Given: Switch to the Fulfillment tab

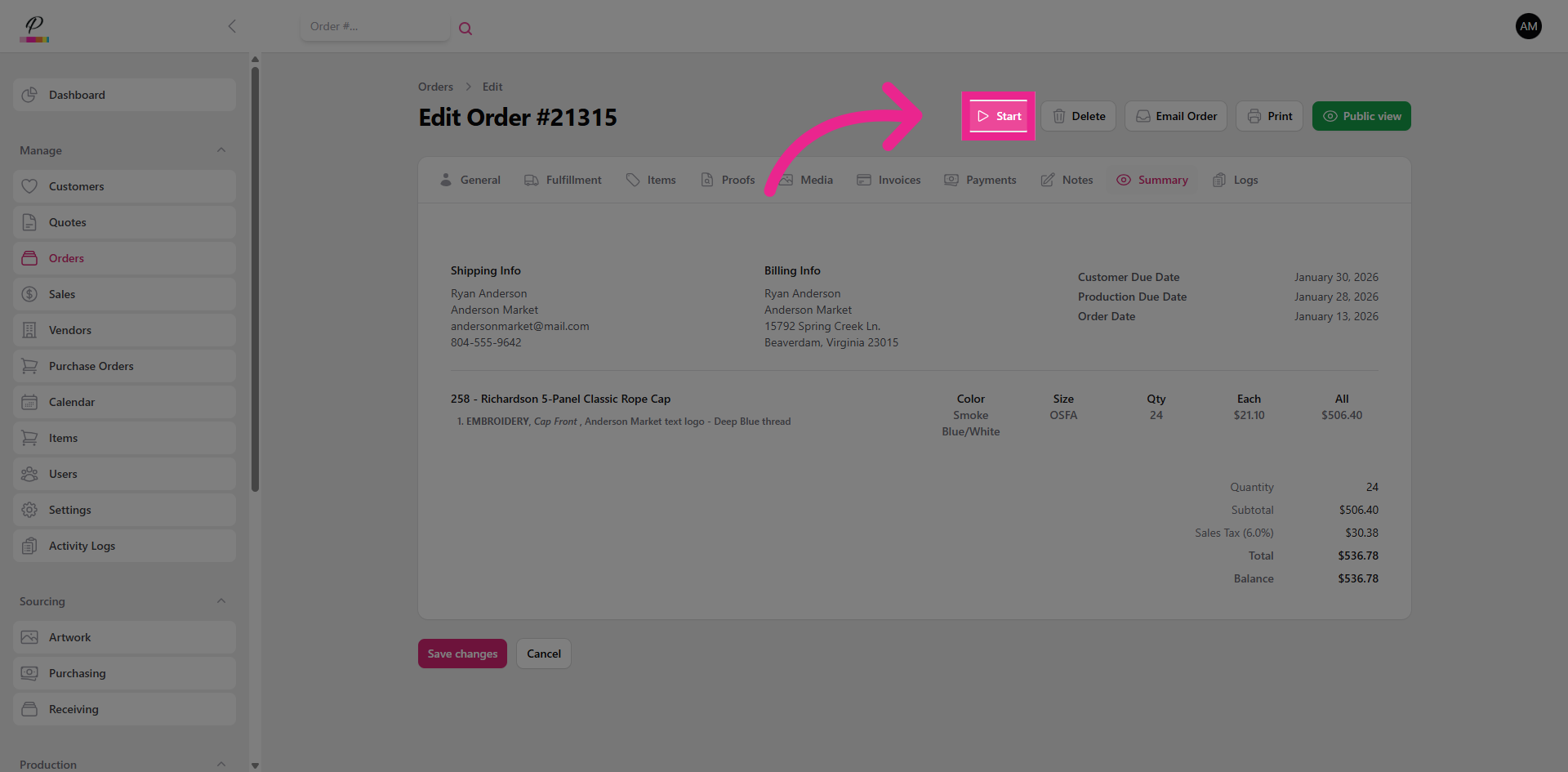Looking at the screenshot, I should (563, 180).
